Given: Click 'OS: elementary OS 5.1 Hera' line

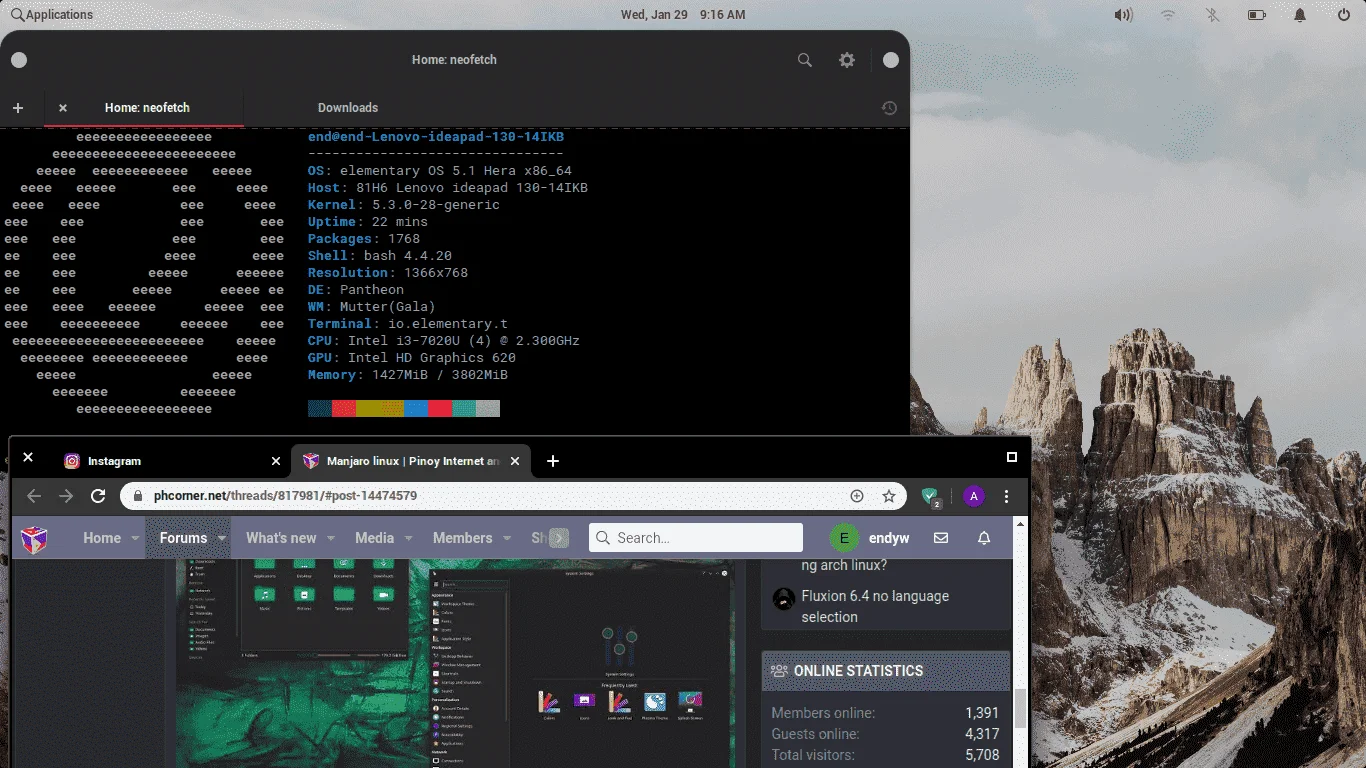Looking at the screenshot, I should (x=440, y=171).
